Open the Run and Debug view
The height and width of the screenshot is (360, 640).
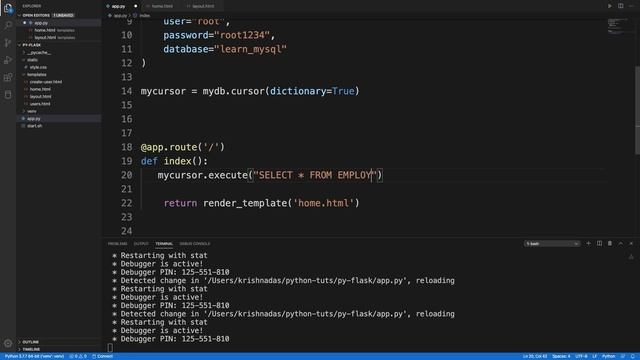pos(8,60)
